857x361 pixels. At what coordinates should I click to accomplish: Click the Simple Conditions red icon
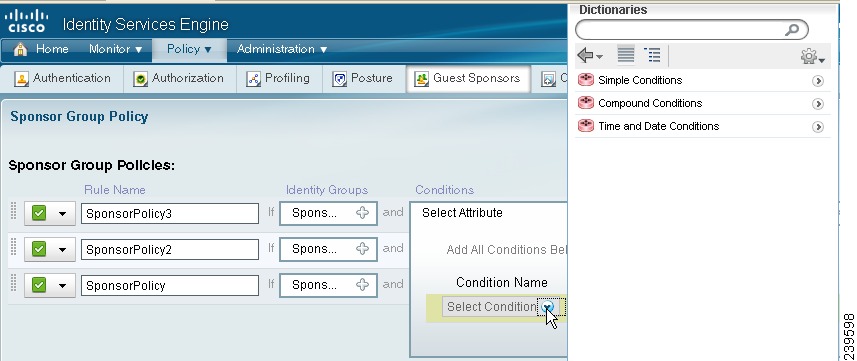pos(585,80)
